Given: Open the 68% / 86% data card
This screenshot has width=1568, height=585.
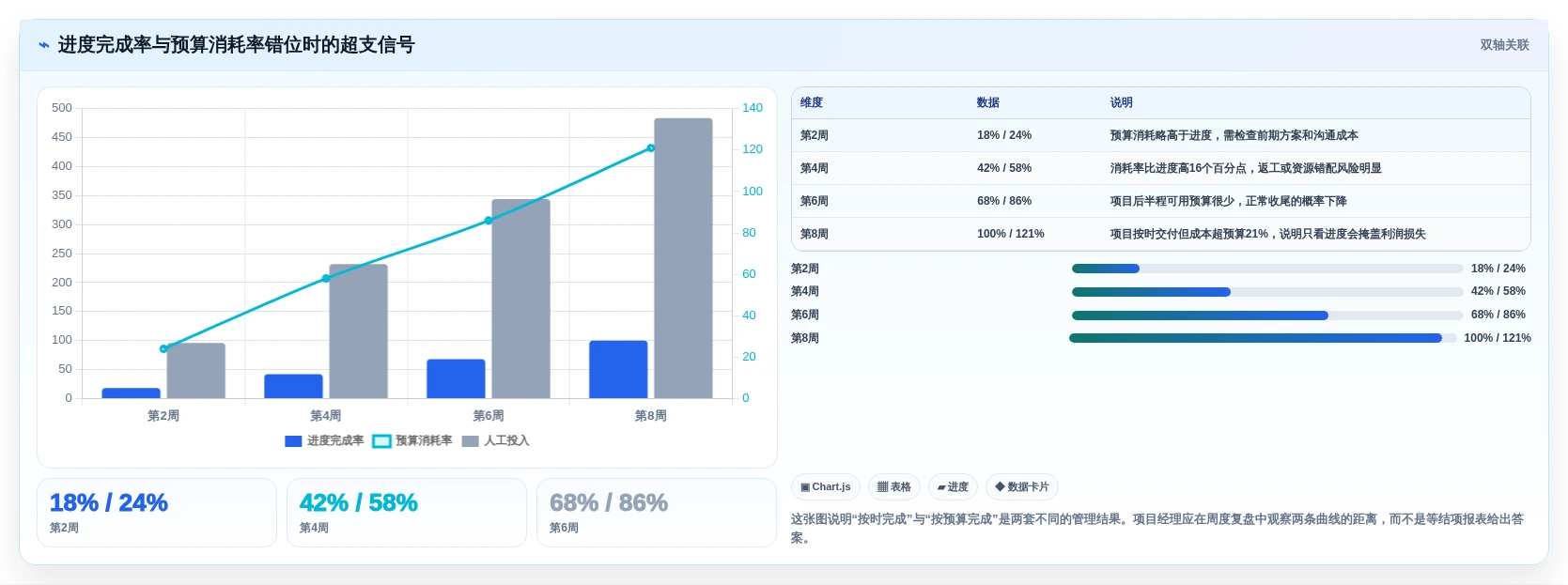Looking at the screenshot, I should pyautogui.click(x=657, y=513).
